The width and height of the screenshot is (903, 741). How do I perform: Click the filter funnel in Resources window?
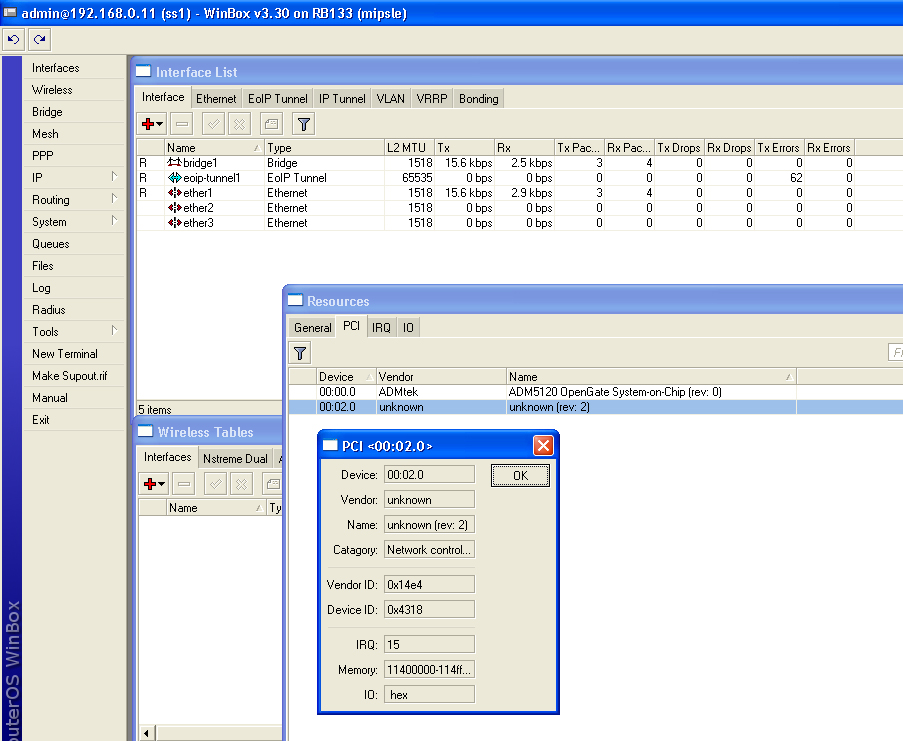pyautogui.click(x=300, y=352)
